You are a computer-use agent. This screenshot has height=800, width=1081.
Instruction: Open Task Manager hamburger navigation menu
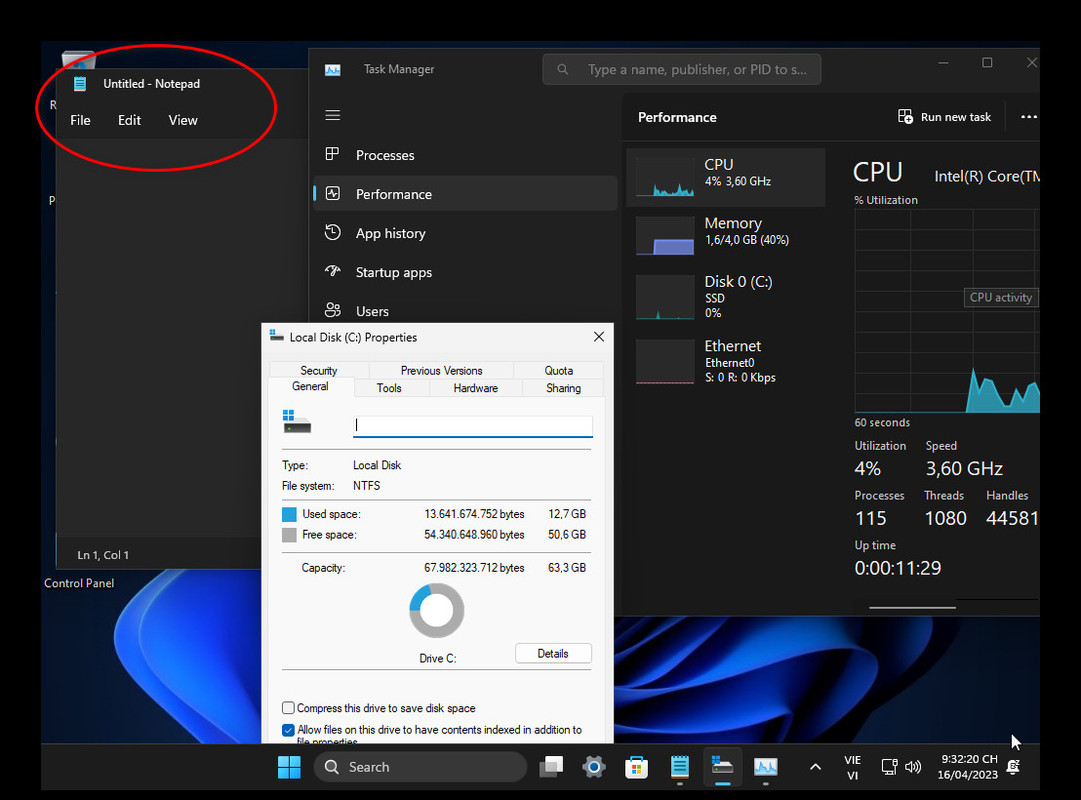[x=332, y=115]
